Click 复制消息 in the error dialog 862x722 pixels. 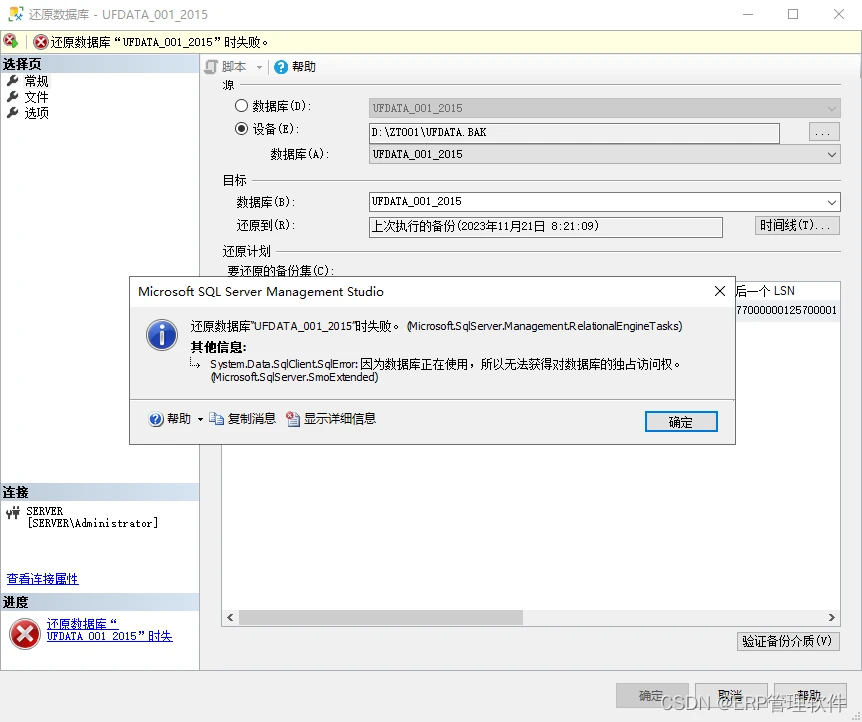coord(252,419)
